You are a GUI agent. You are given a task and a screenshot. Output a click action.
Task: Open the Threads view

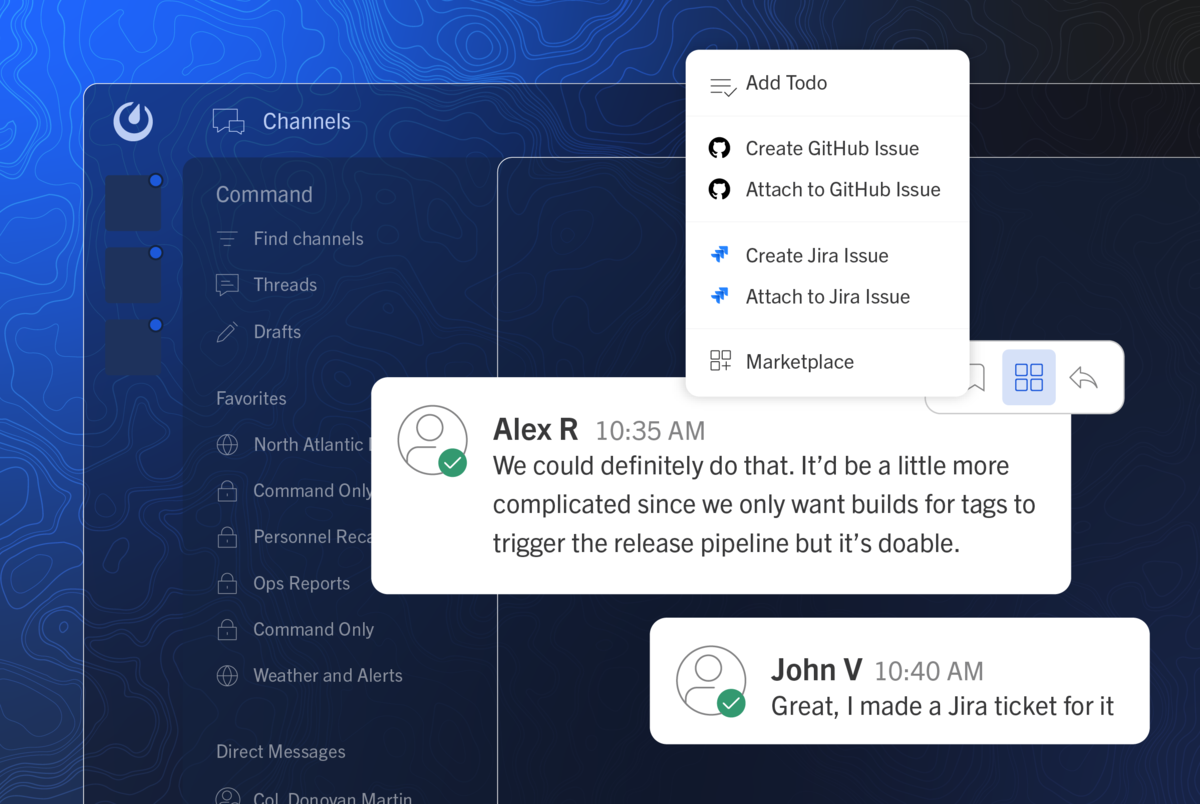(x=285, y=285)
